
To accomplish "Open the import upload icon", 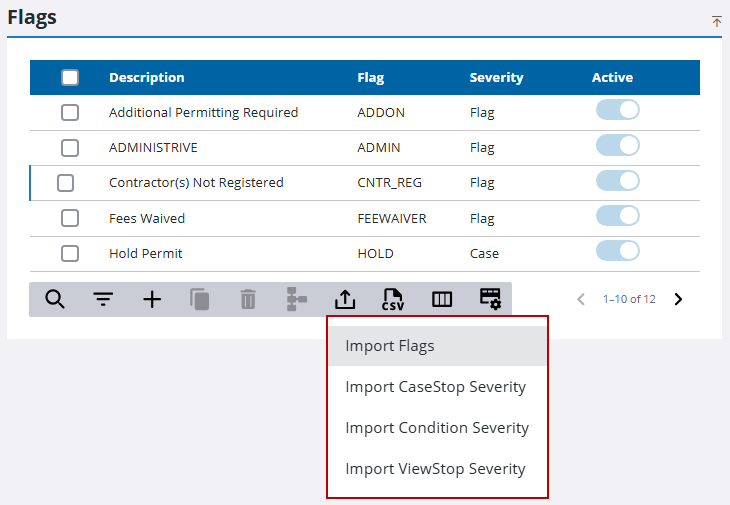I will coord(345,299).
